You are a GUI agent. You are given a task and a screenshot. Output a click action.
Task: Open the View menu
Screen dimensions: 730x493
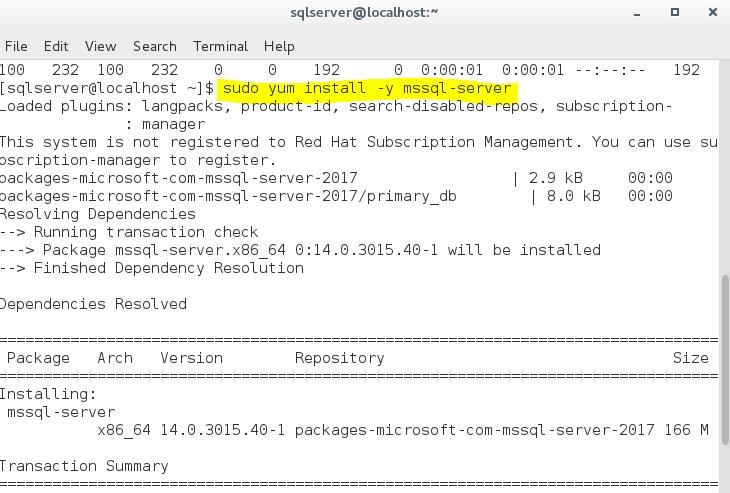point(100,46)
